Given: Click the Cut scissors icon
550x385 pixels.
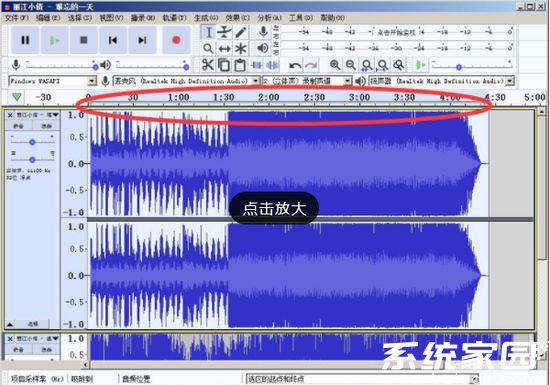Looking at the screenshot, I should pyautogui.click(x=208, y=65).
